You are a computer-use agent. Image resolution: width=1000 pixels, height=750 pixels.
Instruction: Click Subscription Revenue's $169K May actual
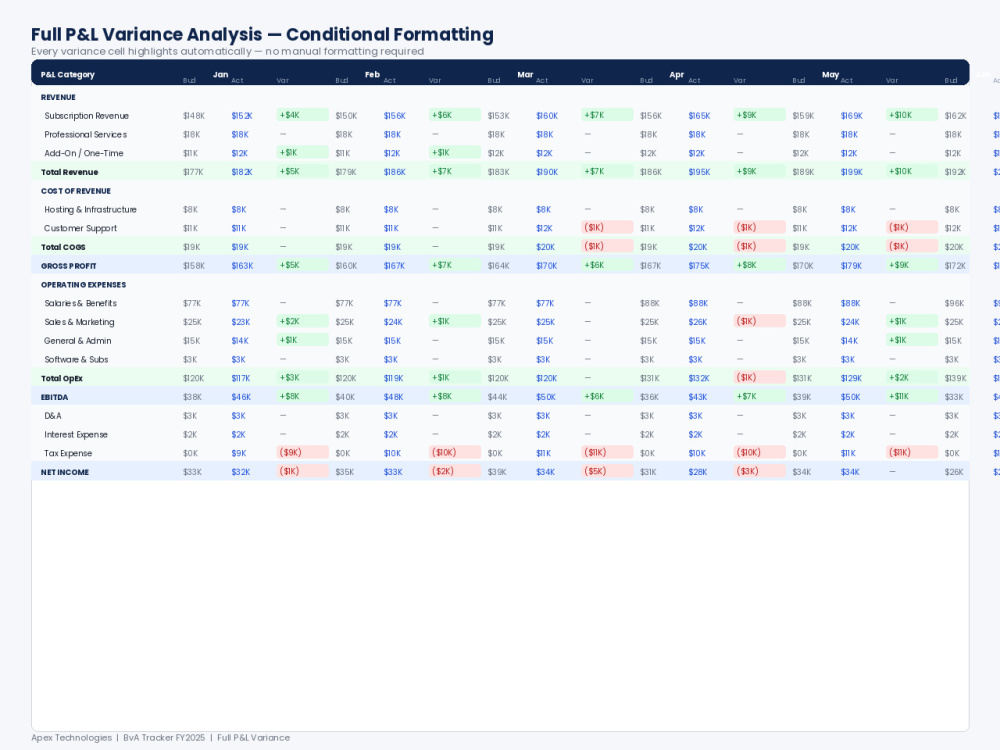[x=851, y=116]
